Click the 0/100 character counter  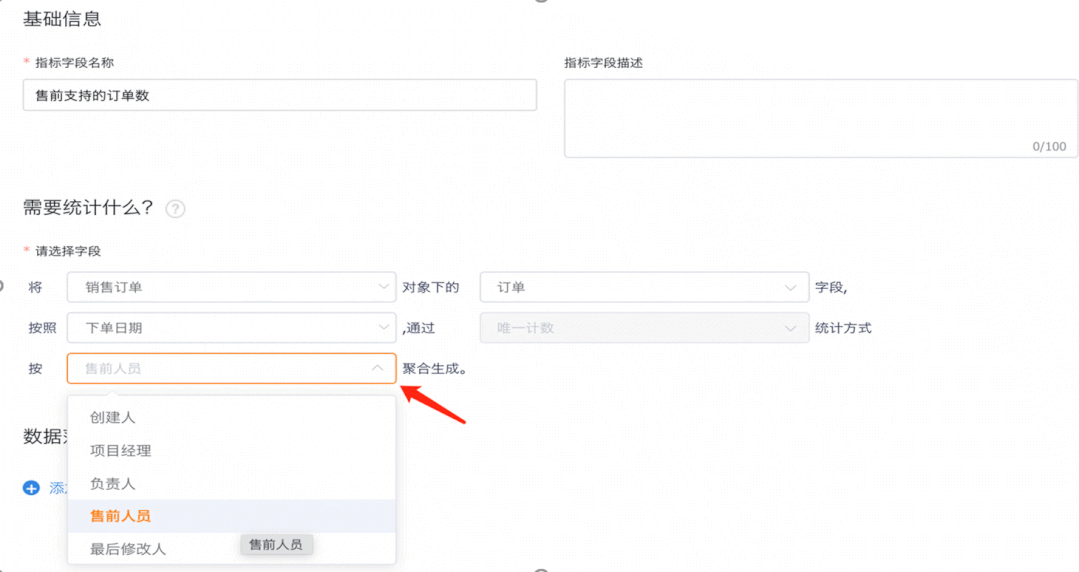click(x=1049, y=147)
